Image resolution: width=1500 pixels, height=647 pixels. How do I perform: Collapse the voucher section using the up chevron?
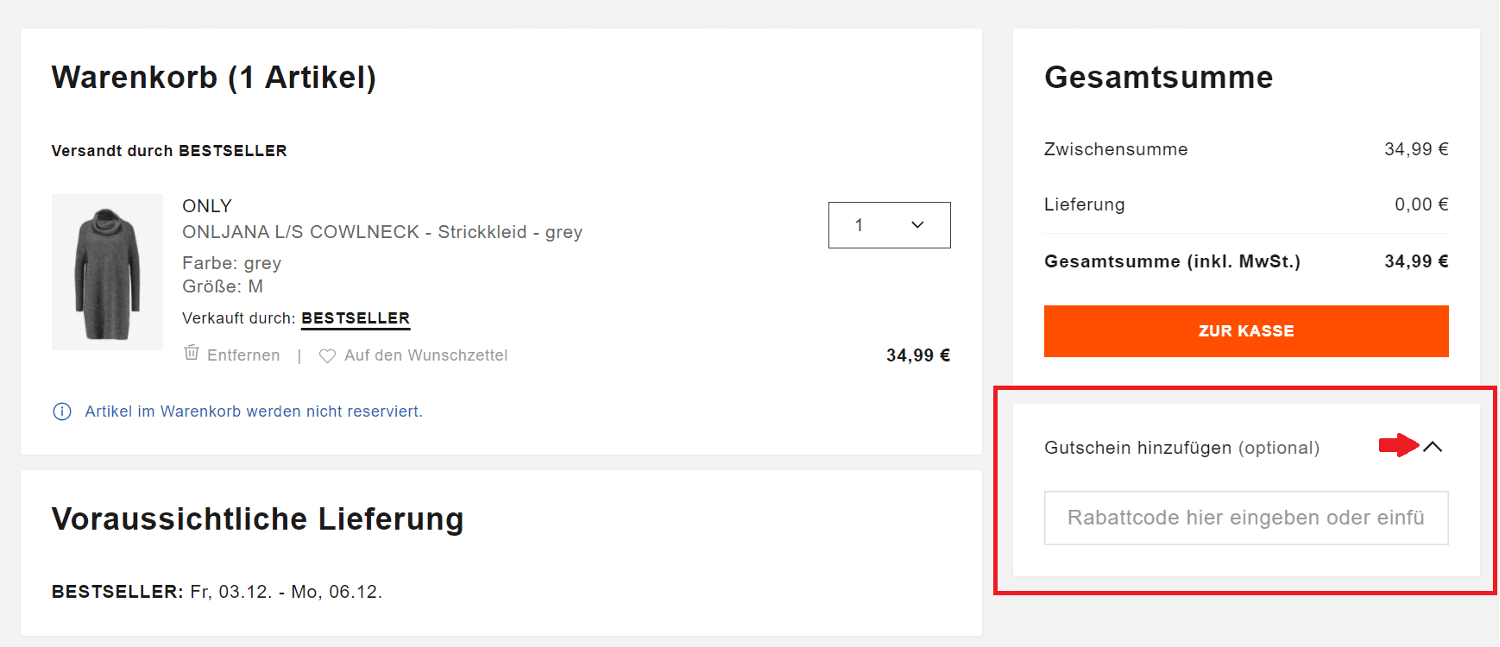click(1434, 447)
